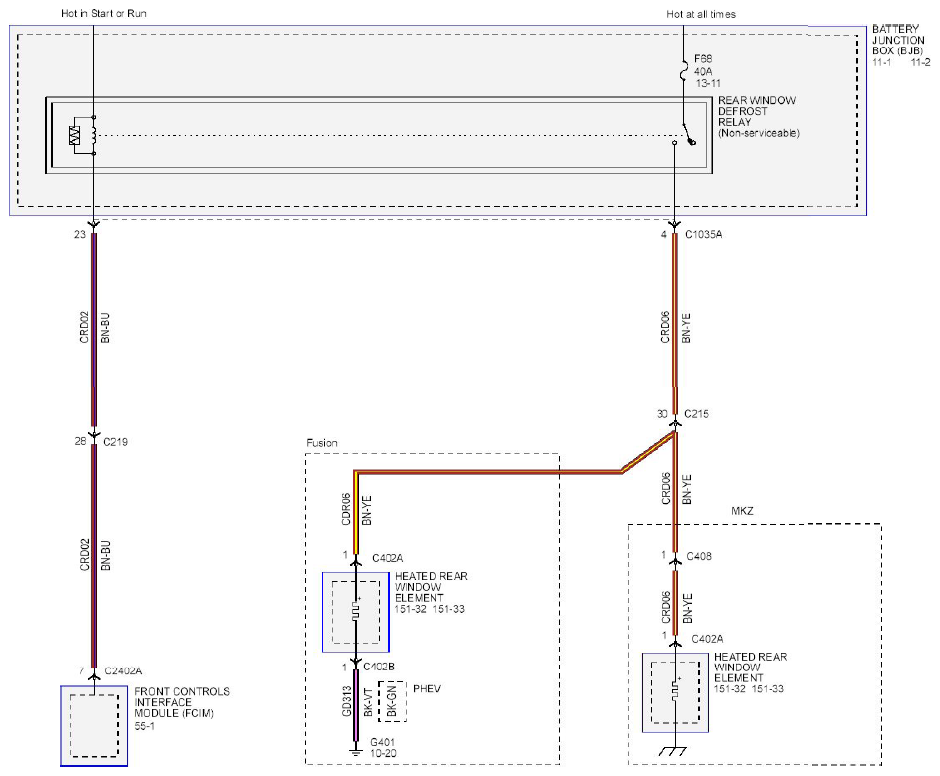Open the 151-33 reference in the MKZ box

coord(768,689)
